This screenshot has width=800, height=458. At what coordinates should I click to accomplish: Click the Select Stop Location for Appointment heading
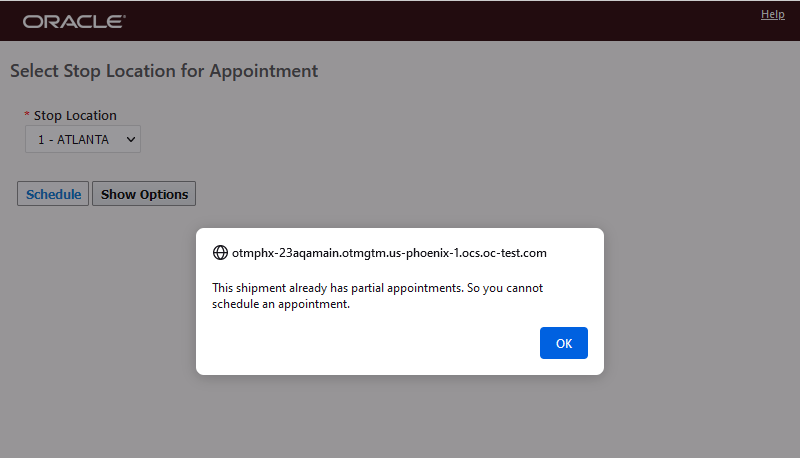click(x=164, y=71)
